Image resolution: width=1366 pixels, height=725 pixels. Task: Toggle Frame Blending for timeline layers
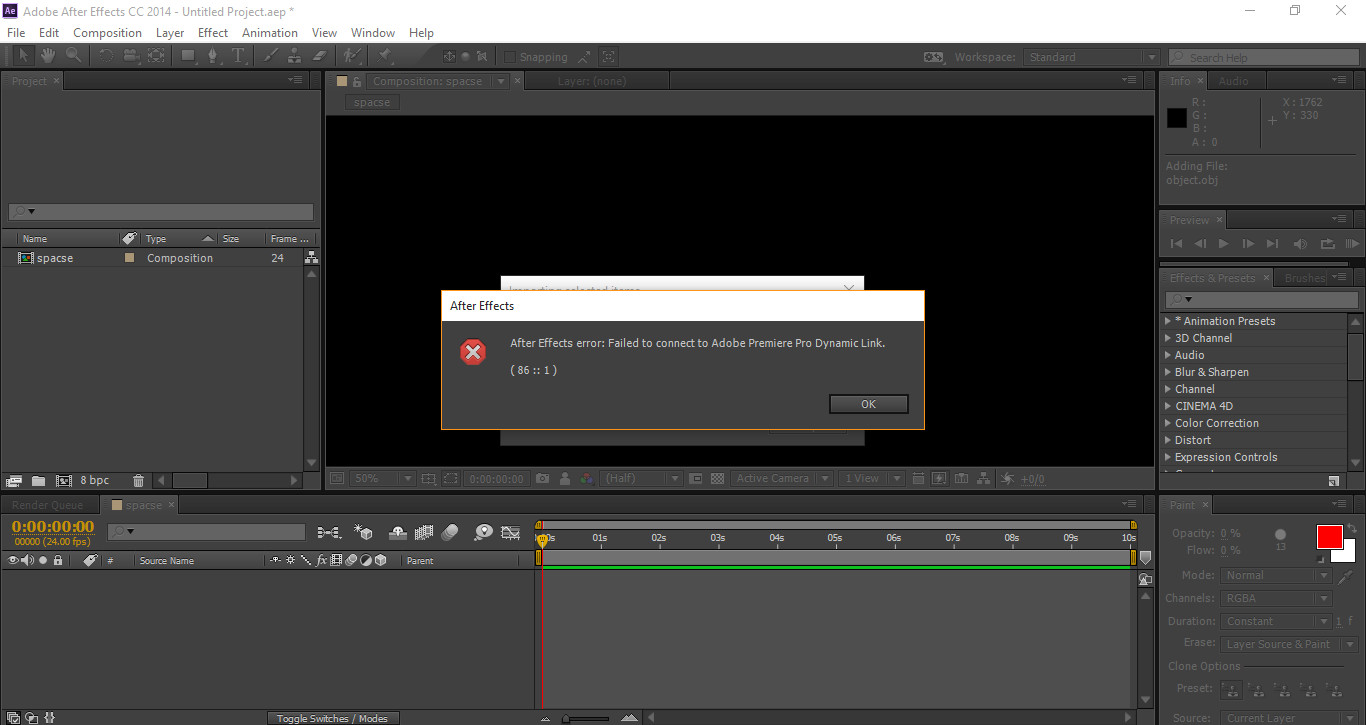[424, 533]
